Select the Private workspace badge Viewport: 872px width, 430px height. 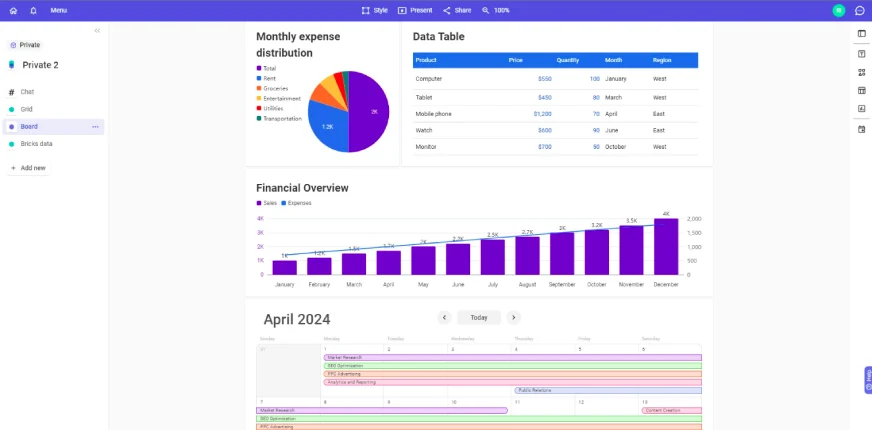[x=25, y=45]
